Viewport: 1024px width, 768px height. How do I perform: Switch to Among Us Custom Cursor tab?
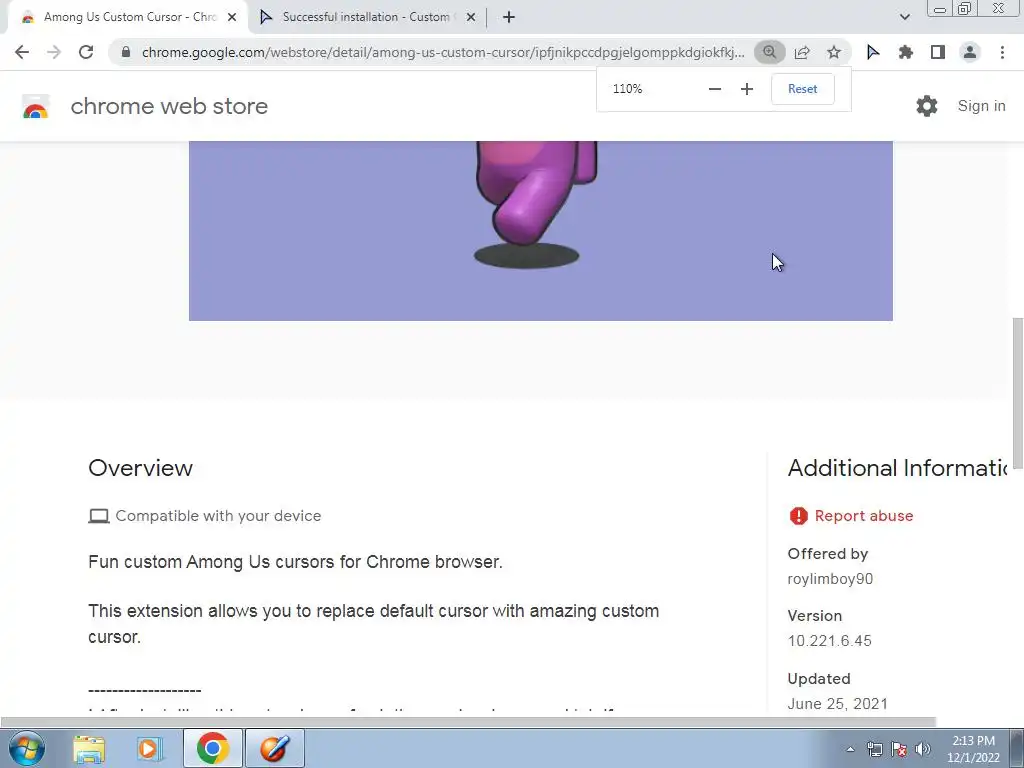127,17
